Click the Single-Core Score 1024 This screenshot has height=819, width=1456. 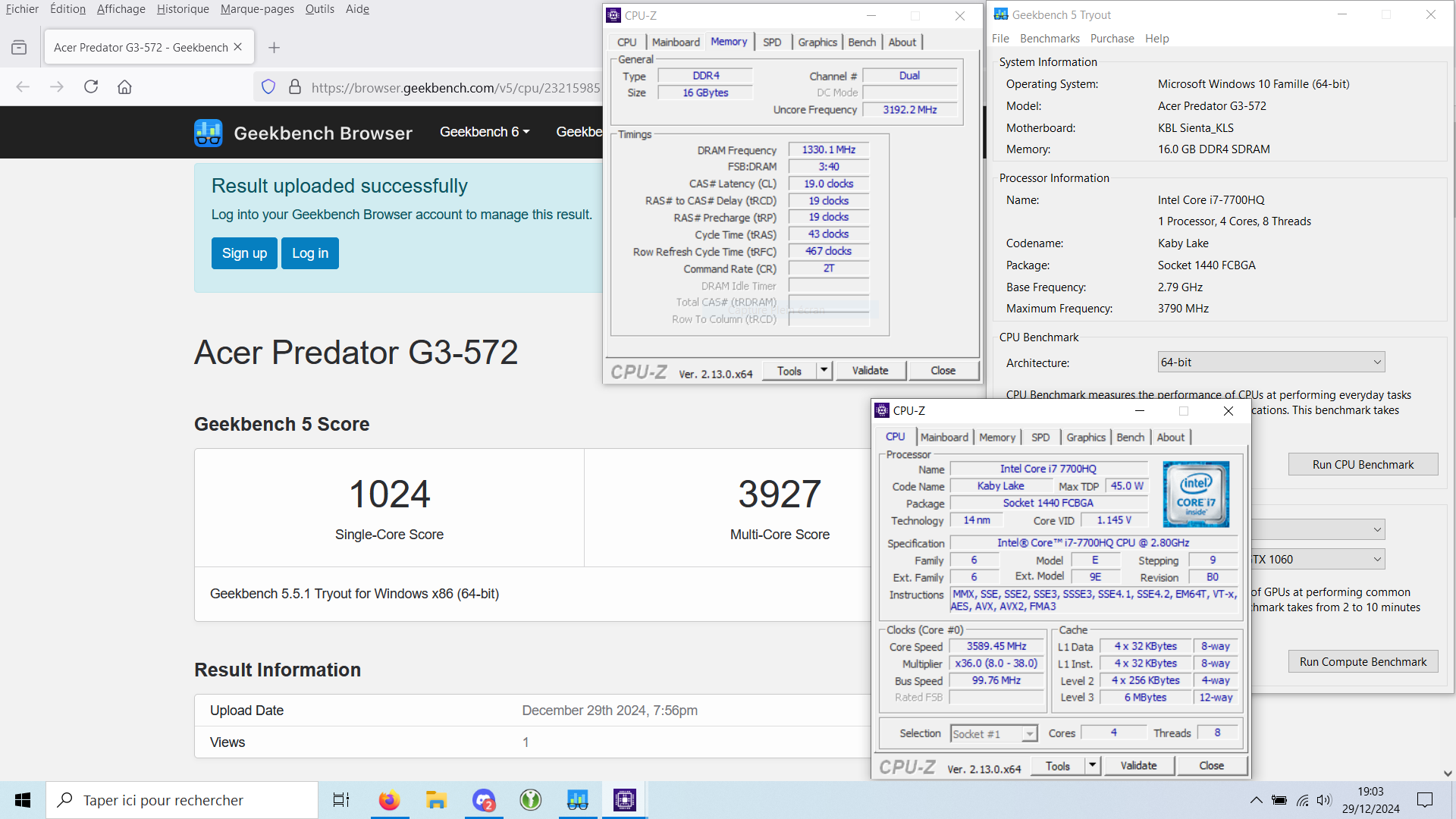[x=389, y=494]
